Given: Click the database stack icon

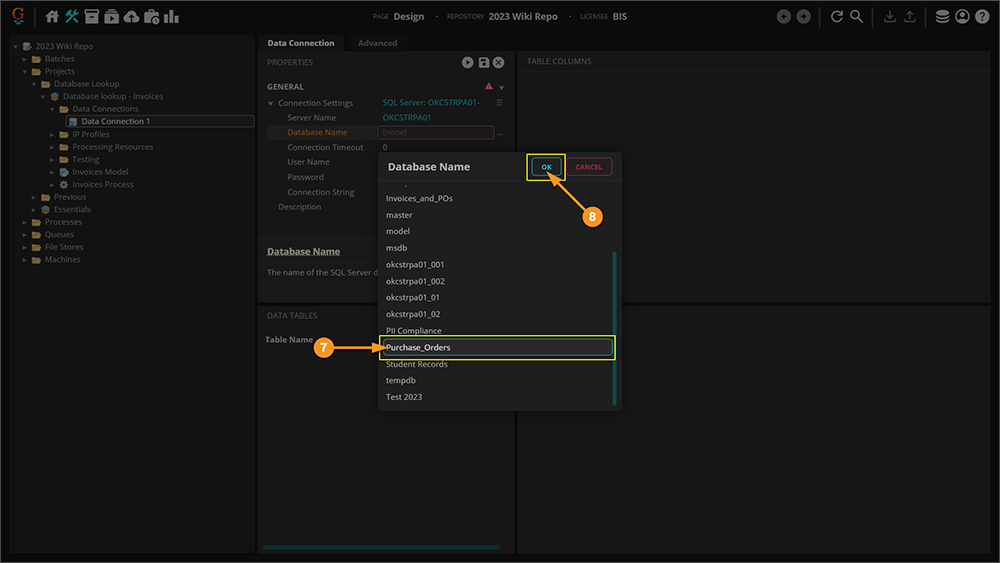Looking at the screenshot, I should (942, 17).
